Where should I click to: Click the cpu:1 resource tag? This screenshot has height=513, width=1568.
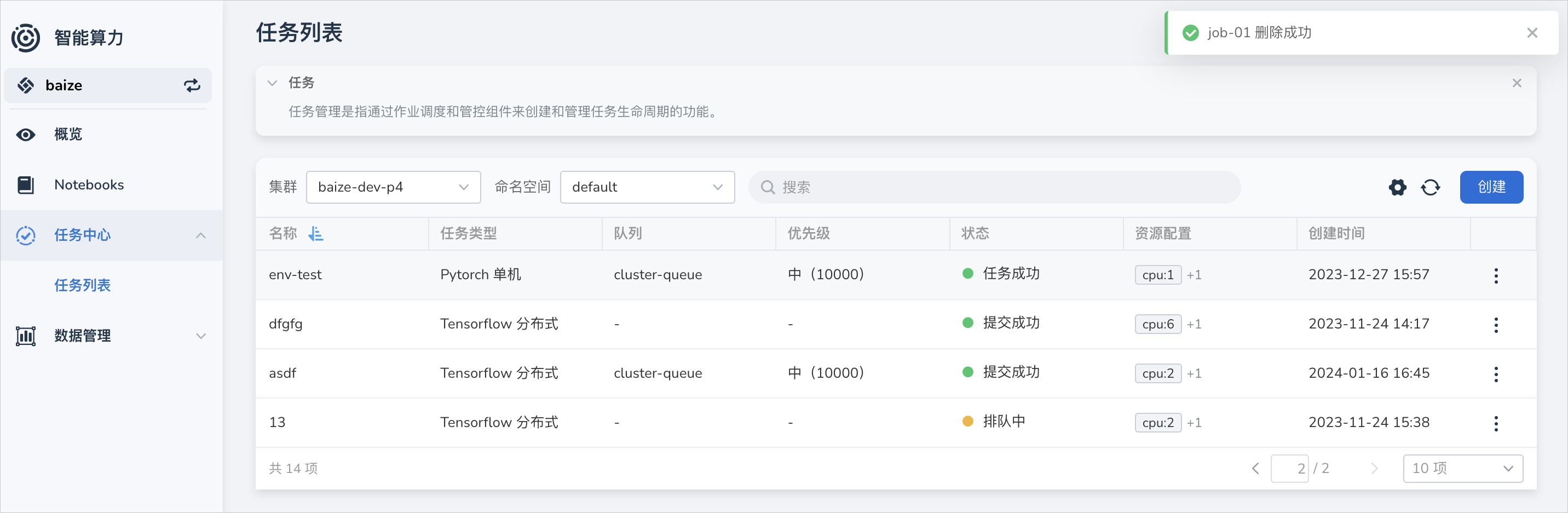coord(1158,275)
